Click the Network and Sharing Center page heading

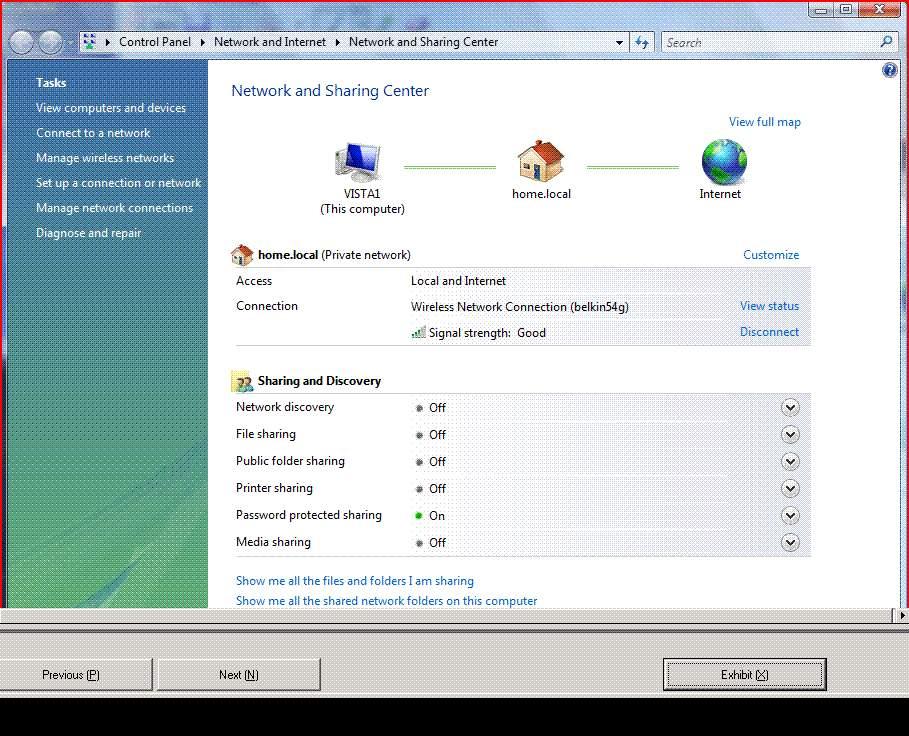[330, 91]
